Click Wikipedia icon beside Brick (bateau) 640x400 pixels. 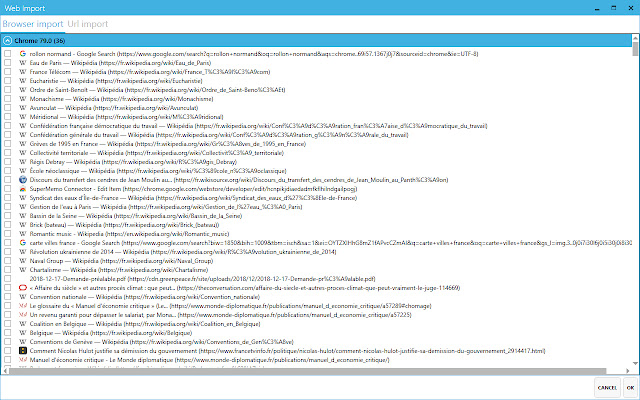point(23,224)
